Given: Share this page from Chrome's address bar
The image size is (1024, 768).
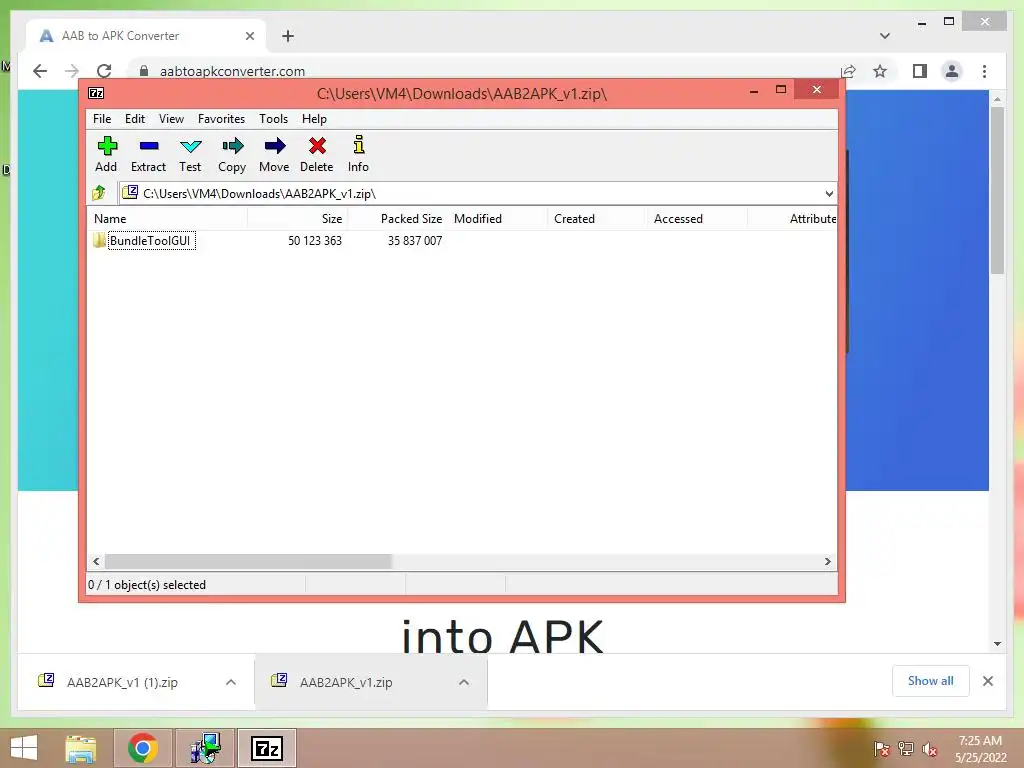Looking at the screenshot, I should [x=848, y=71].
